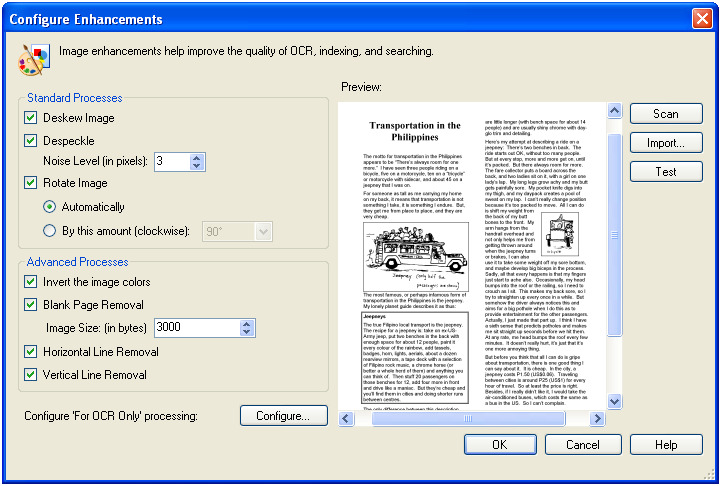Click the paint palette enhancements icon

point(33,59)
